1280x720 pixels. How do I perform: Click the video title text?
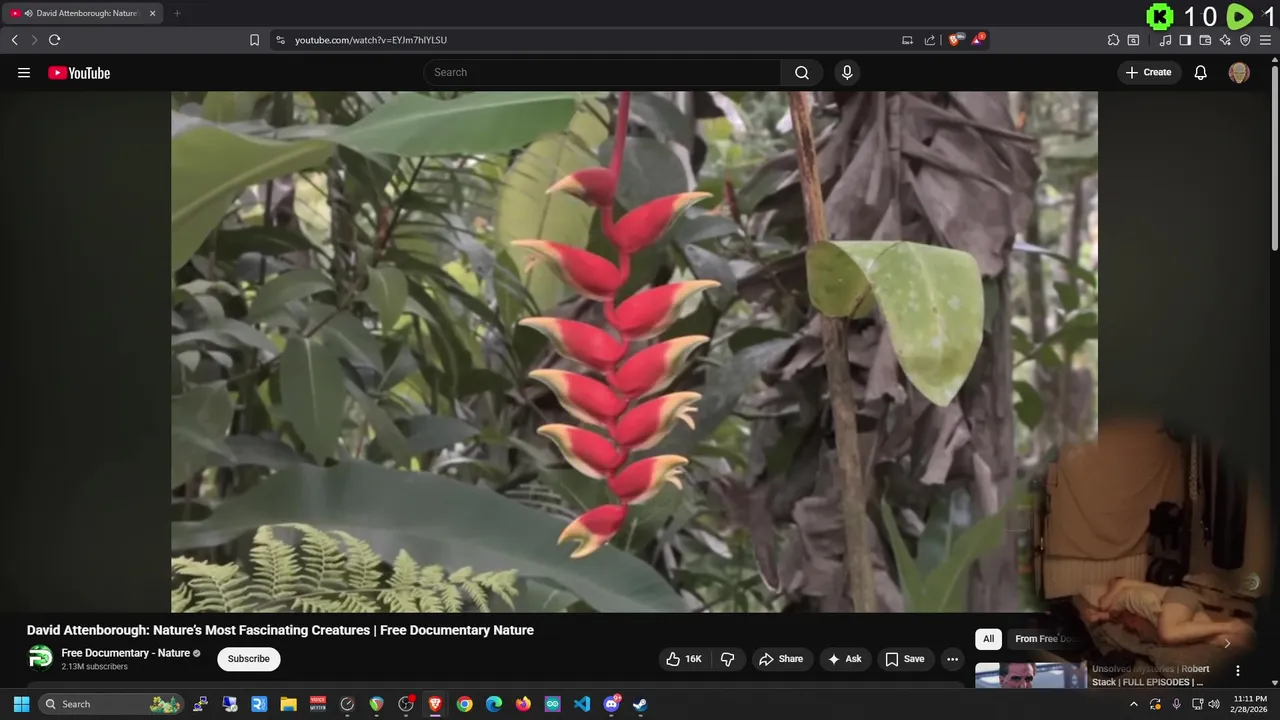pyautogui.click(x=280, y=630)
